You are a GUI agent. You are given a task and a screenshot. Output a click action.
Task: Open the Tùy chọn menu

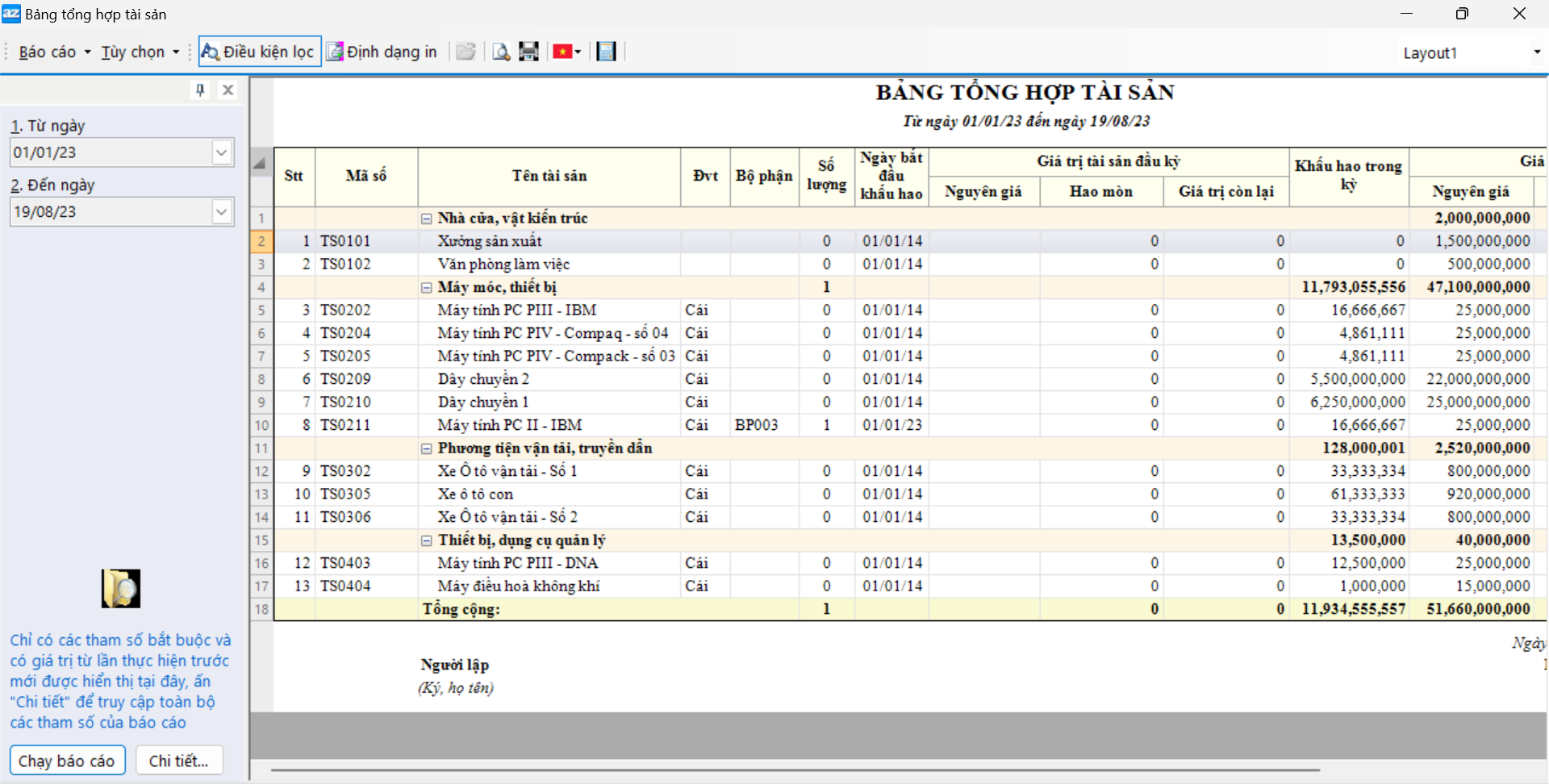(x=139, y=52)
